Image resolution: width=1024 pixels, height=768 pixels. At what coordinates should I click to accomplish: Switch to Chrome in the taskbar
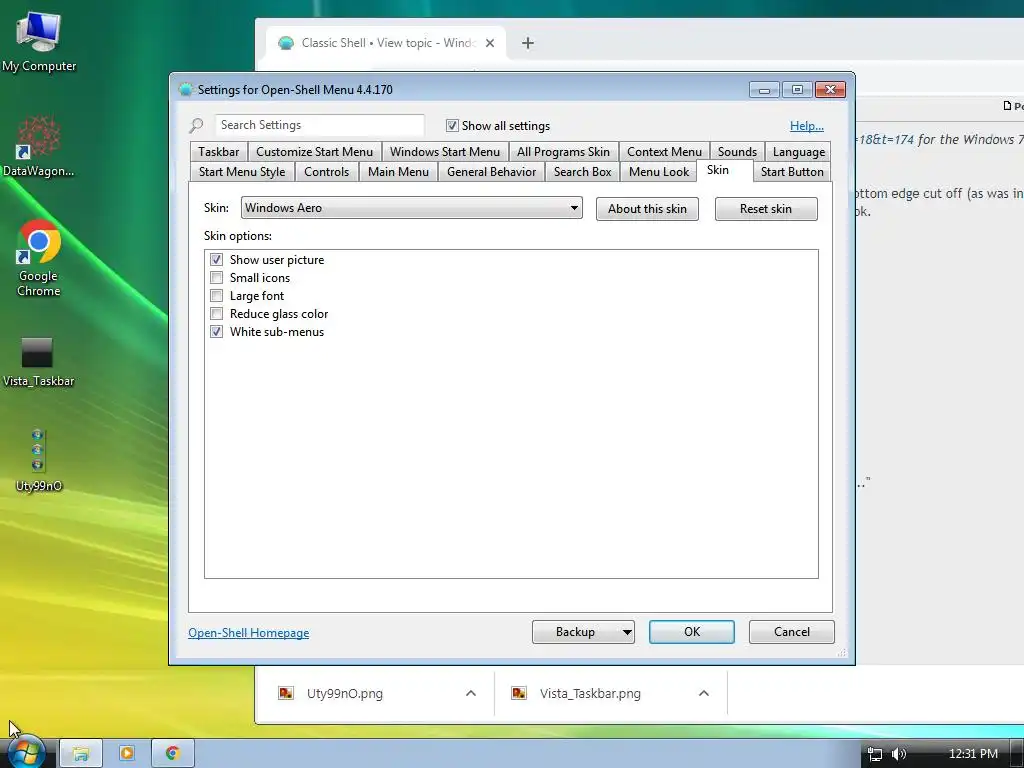[172, 754]
